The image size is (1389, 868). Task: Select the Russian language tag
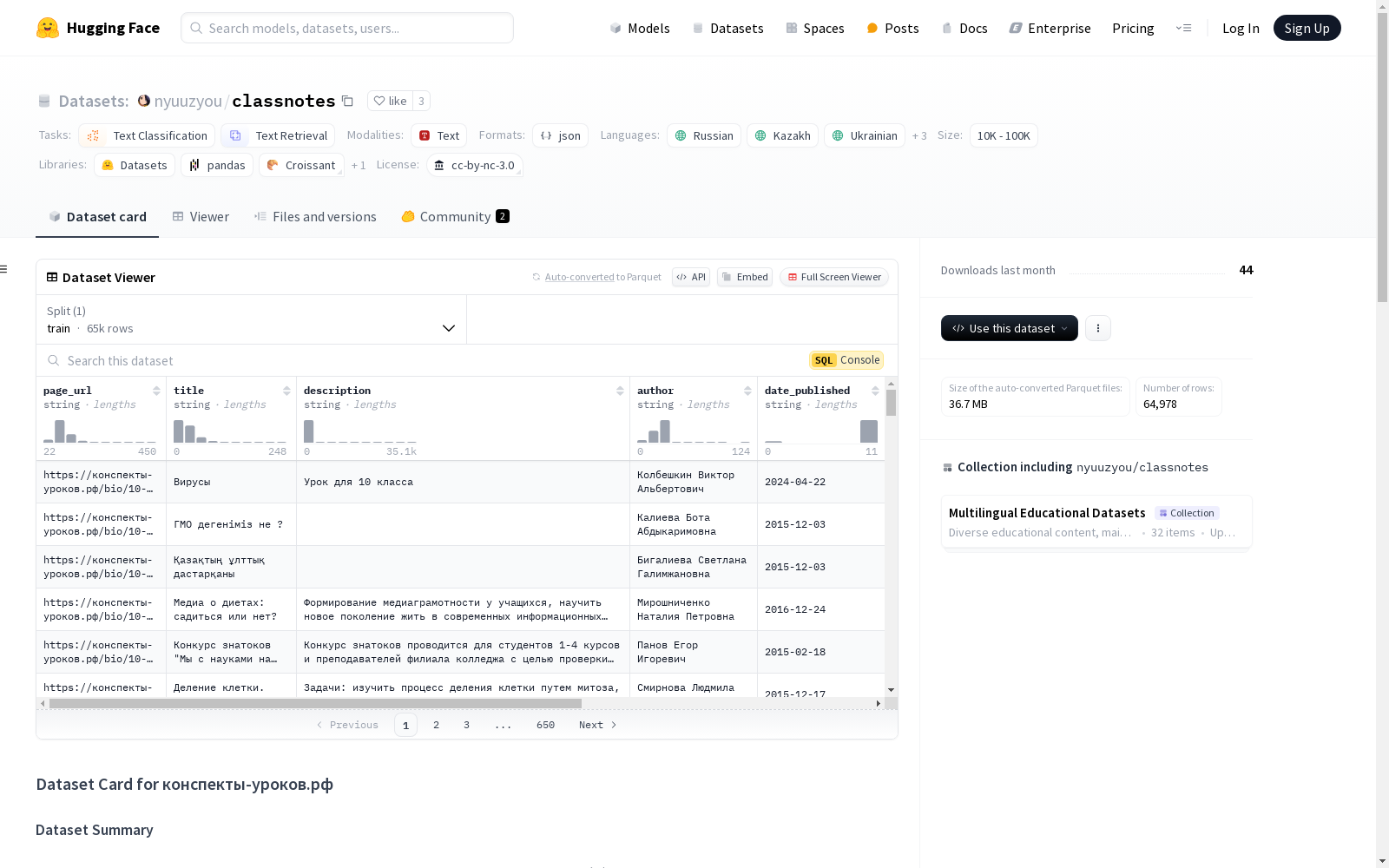(704, 135)
